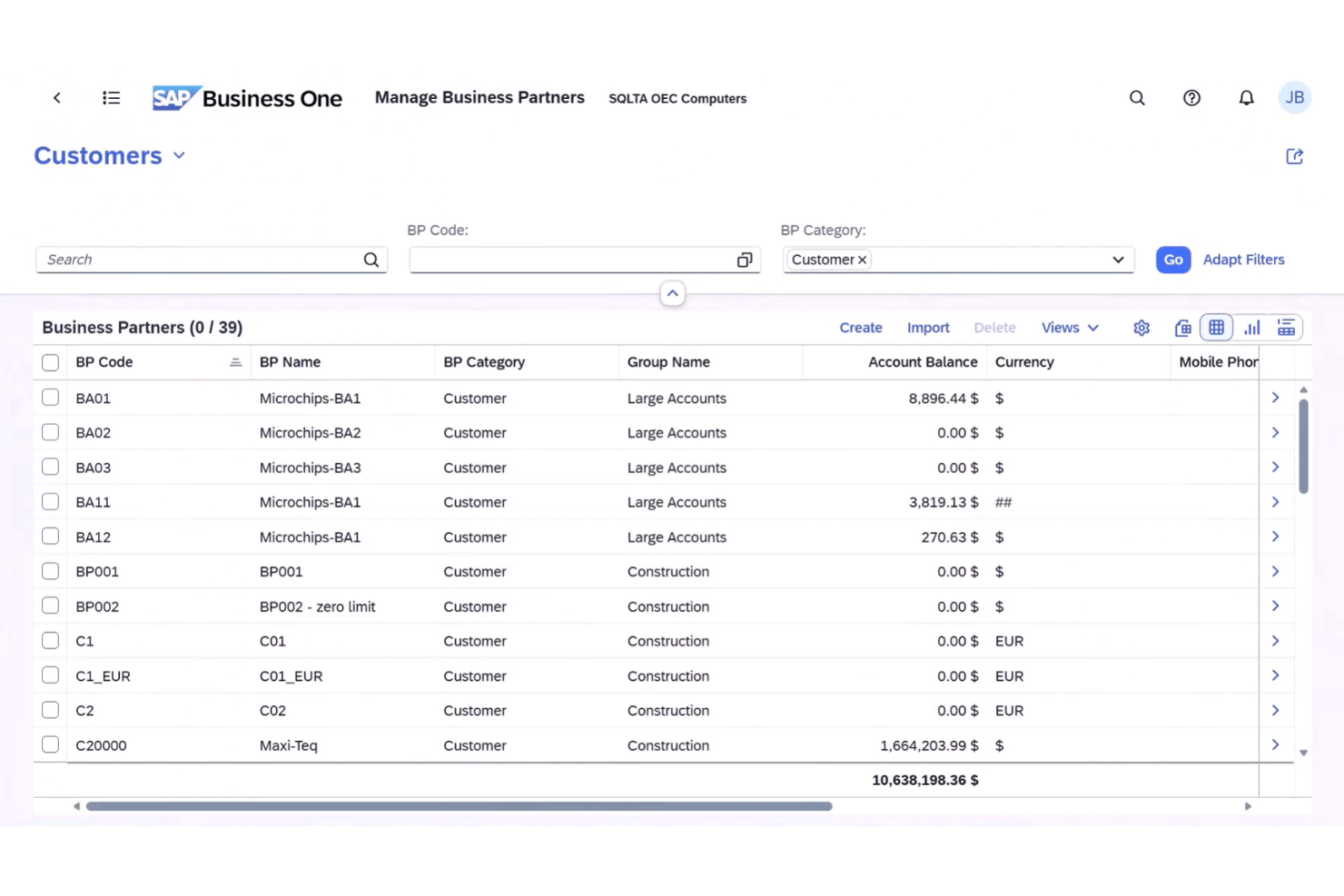Expand the Customers view dropdown

(x=179, y=156)
